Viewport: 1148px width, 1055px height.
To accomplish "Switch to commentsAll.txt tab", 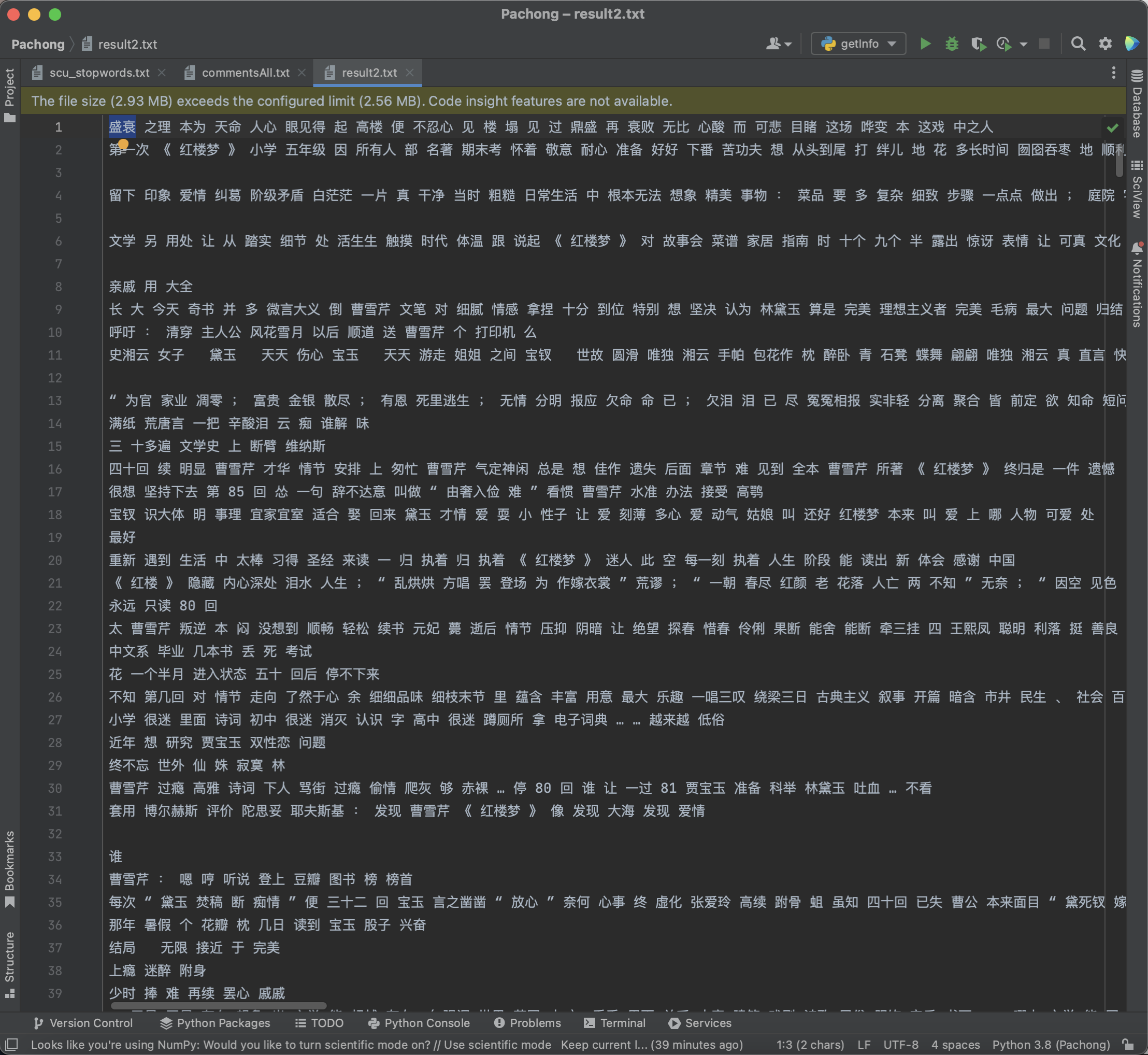I will coord(246,73).
